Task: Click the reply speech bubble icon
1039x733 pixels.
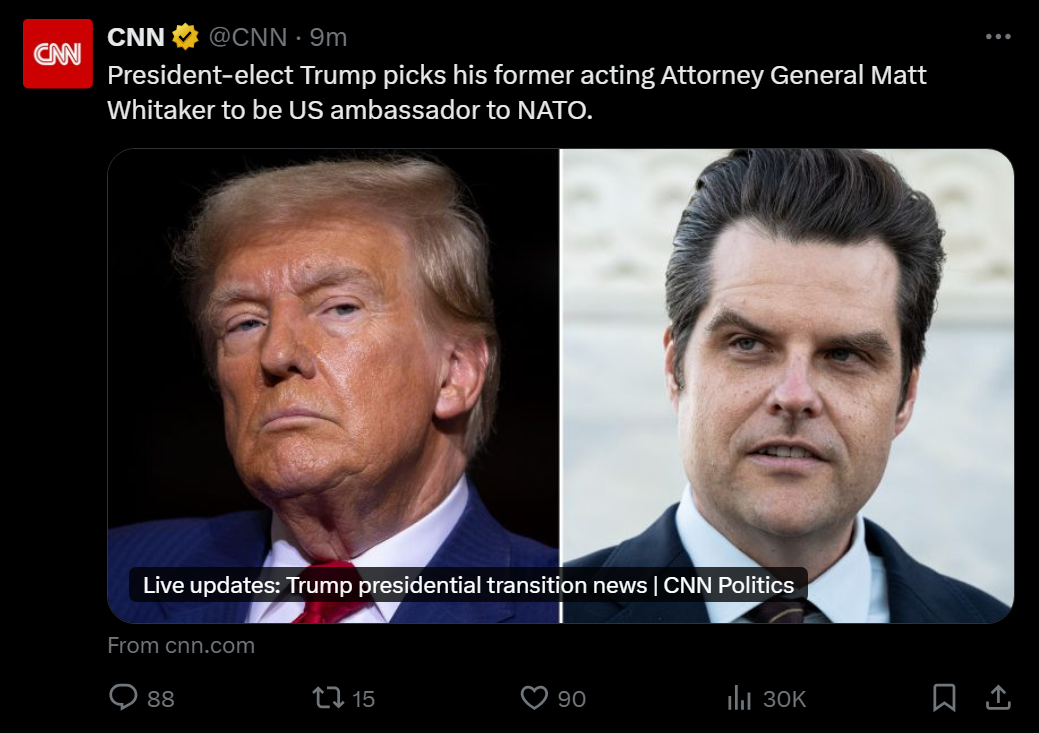Action: pos(123,697)
